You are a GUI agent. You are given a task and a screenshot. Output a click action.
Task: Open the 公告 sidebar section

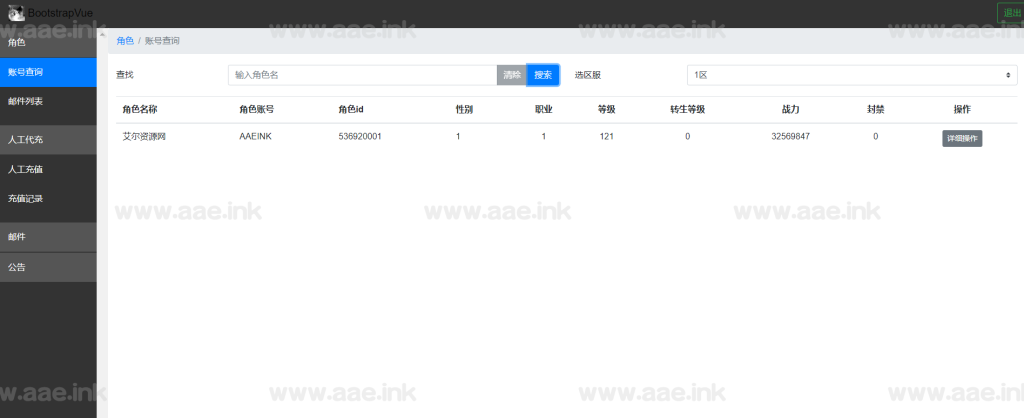coord(48,267)
